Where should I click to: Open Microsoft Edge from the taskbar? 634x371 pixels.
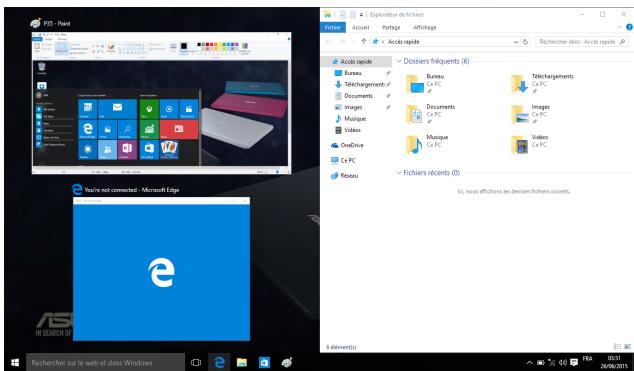coord(219,363)
